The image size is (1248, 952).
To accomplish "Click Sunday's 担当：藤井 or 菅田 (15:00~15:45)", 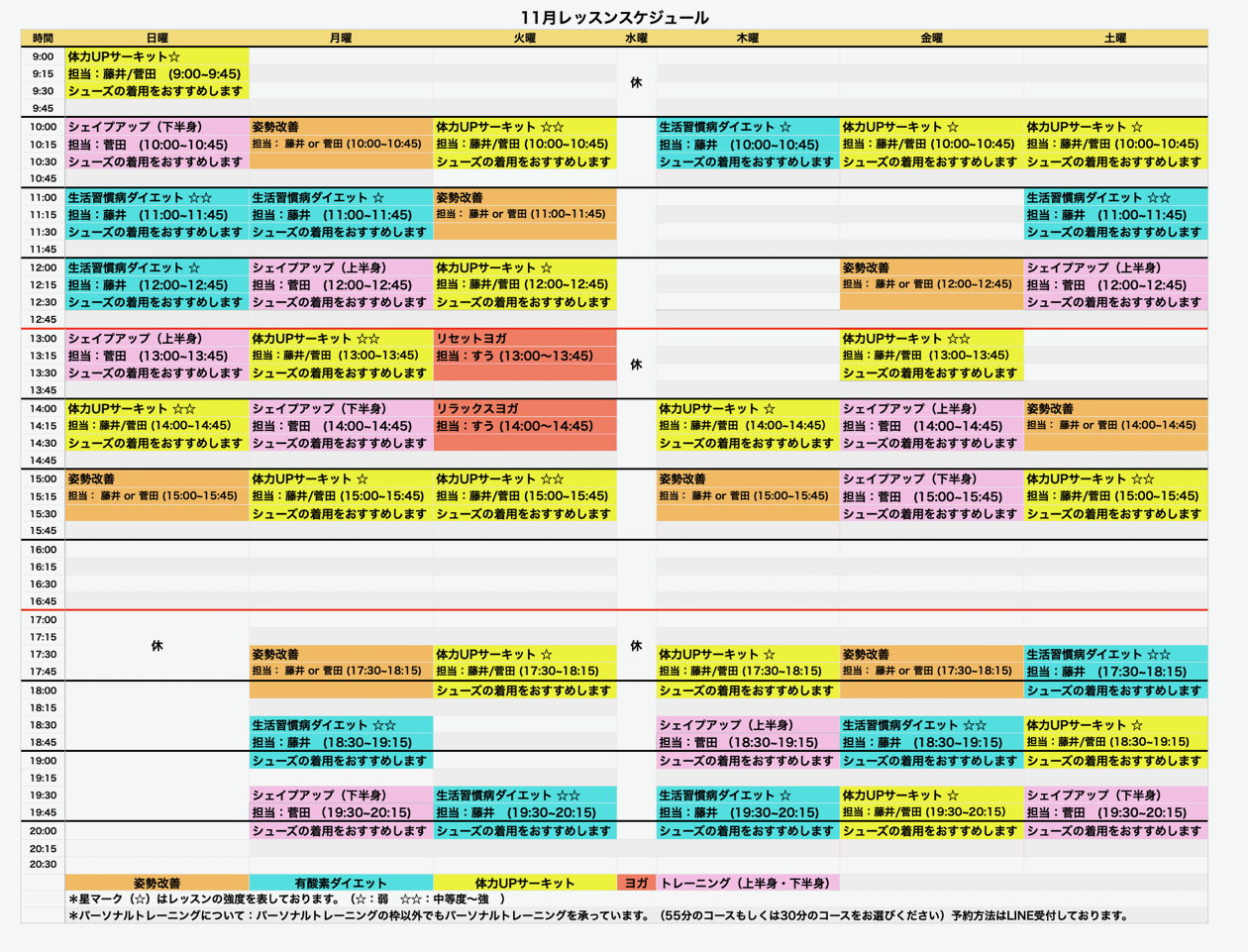I will (156, 495).
